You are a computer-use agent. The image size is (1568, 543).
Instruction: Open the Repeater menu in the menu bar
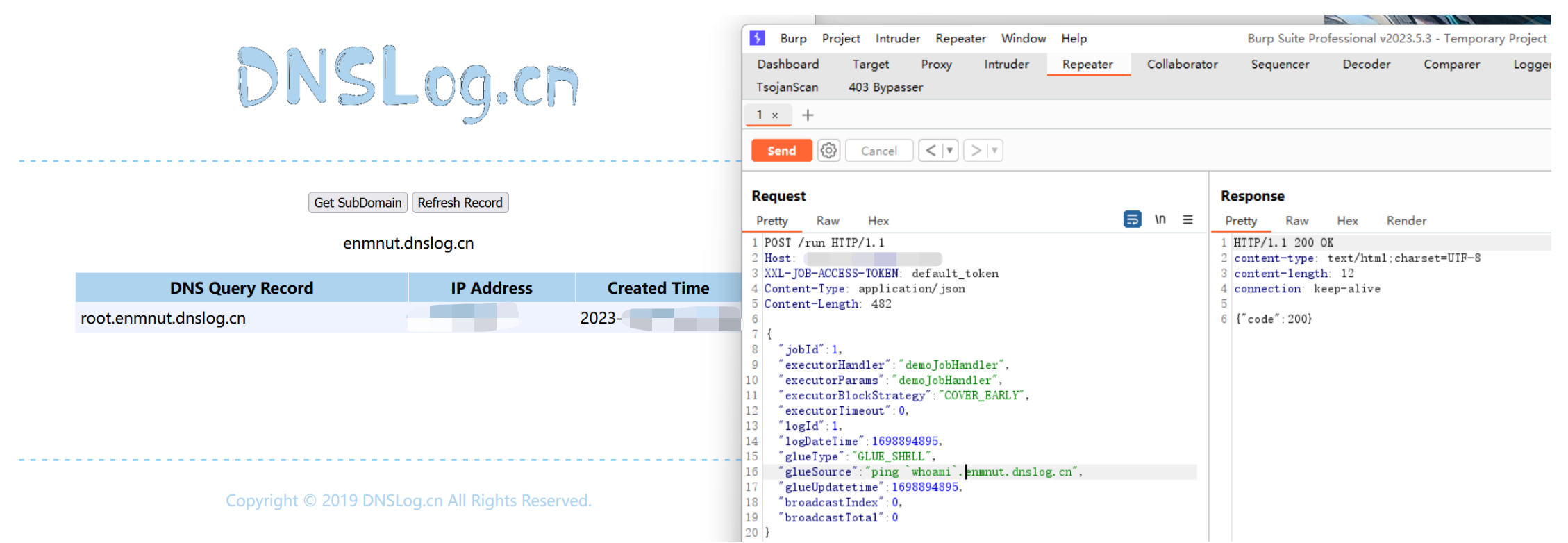pos(960,39)
